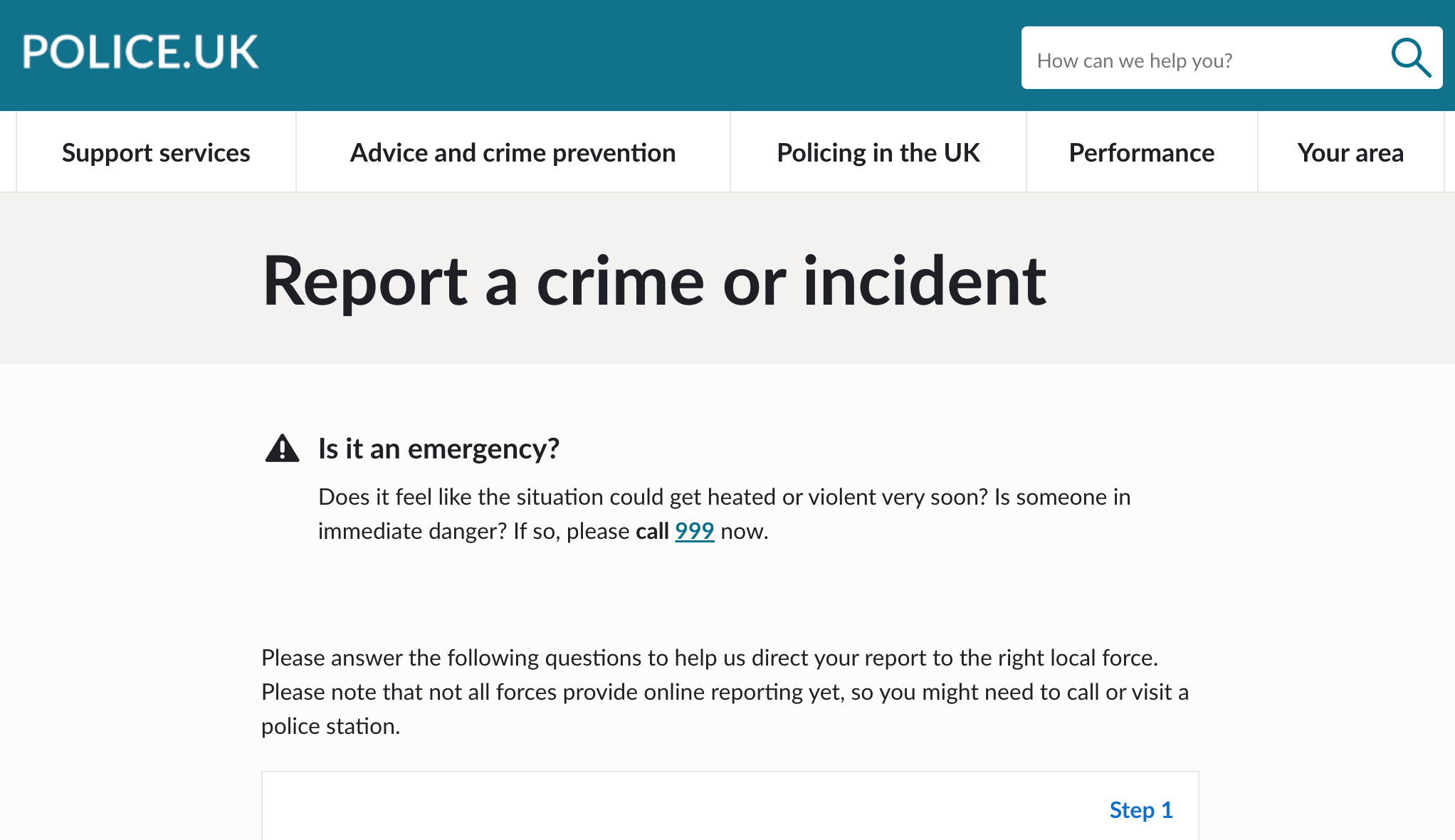Open the Performance menu item
The width and height of the screenshot is (1455, 840).
1142,152
